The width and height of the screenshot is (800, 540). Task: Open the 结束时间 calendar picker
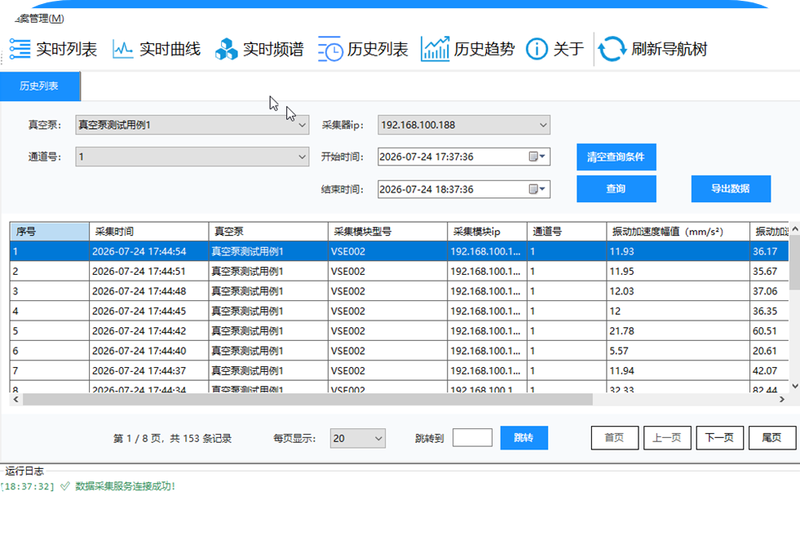click(x=537, y=189)
